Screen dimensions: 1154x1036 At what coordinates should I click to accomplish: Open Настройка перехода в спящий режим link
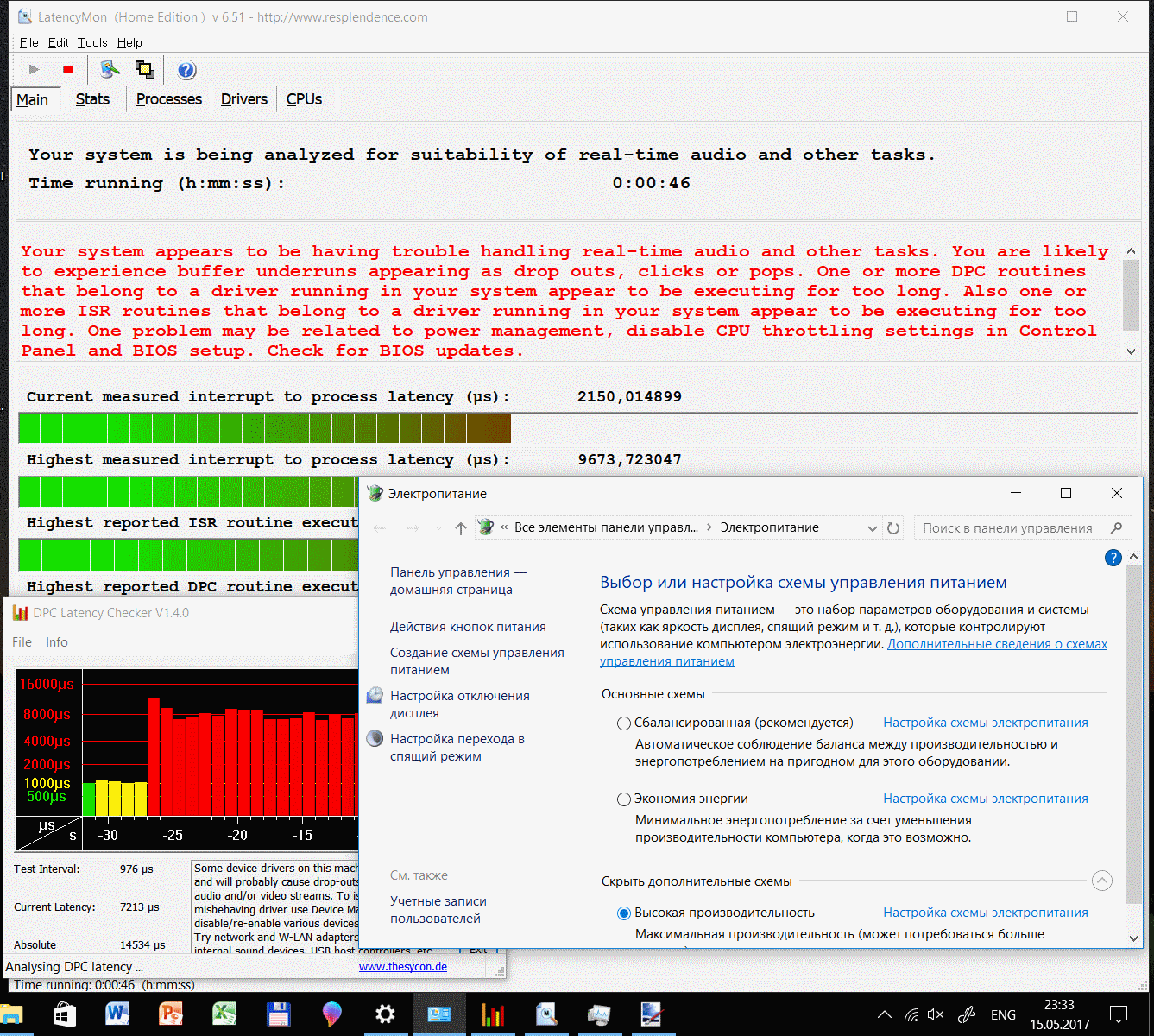[x=457, y=748]
